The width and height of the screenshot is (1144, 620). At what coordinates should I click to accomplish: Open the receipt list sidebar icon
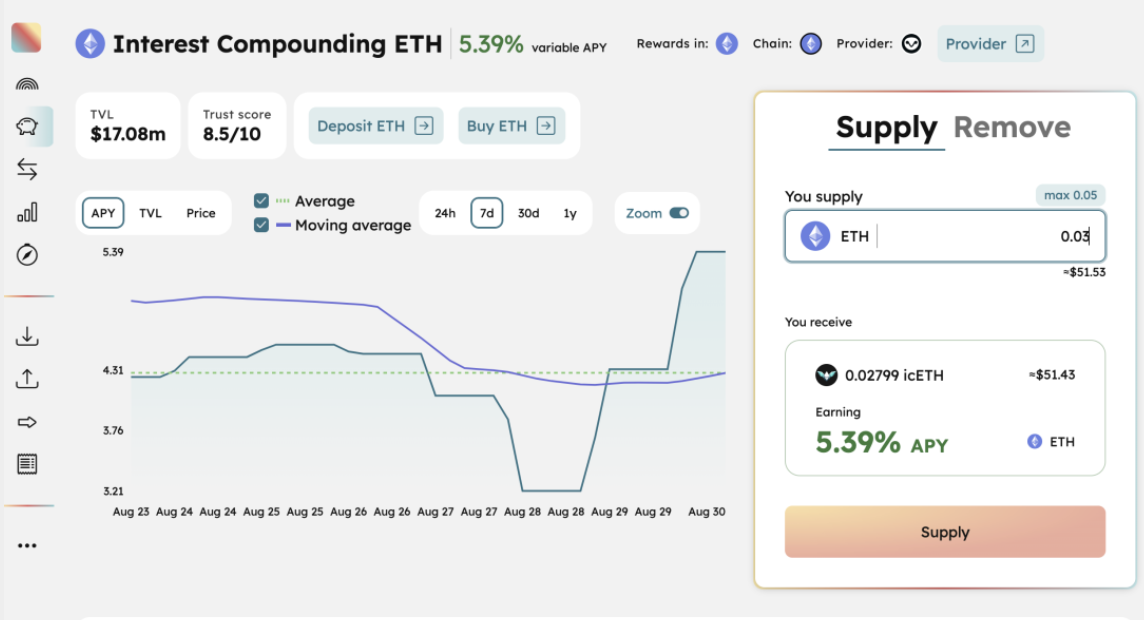(x=27, y=464)
